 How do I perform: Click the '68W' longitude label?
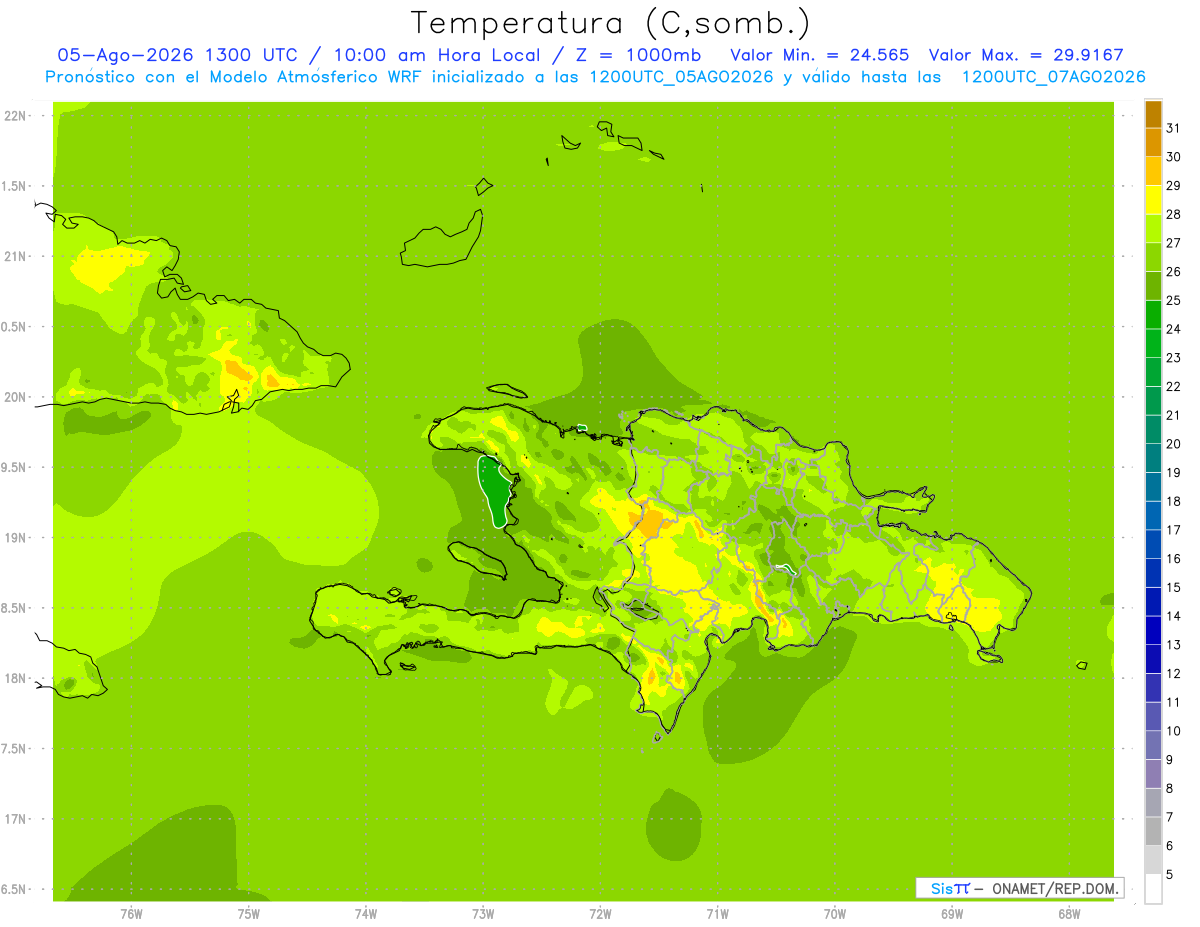pyautogui.click(x=1069, y=914)
